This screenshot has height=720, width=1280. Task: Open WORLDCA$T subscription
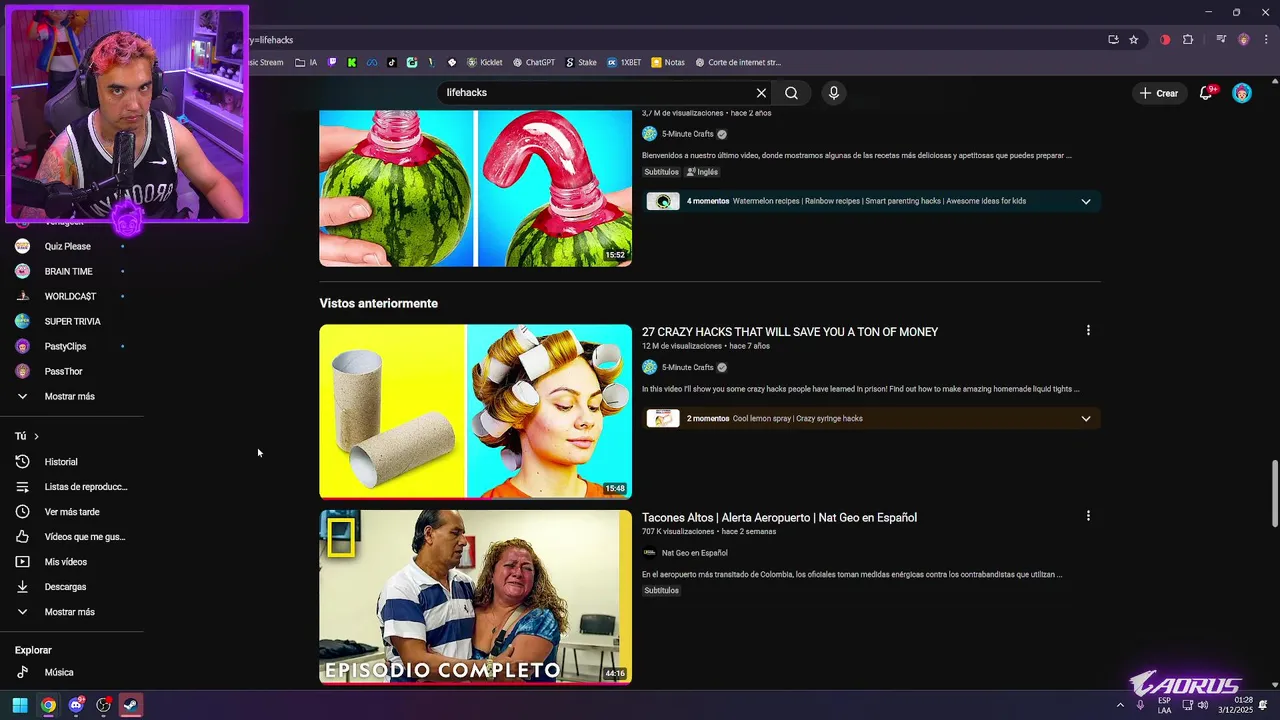(x=72, y=296)
